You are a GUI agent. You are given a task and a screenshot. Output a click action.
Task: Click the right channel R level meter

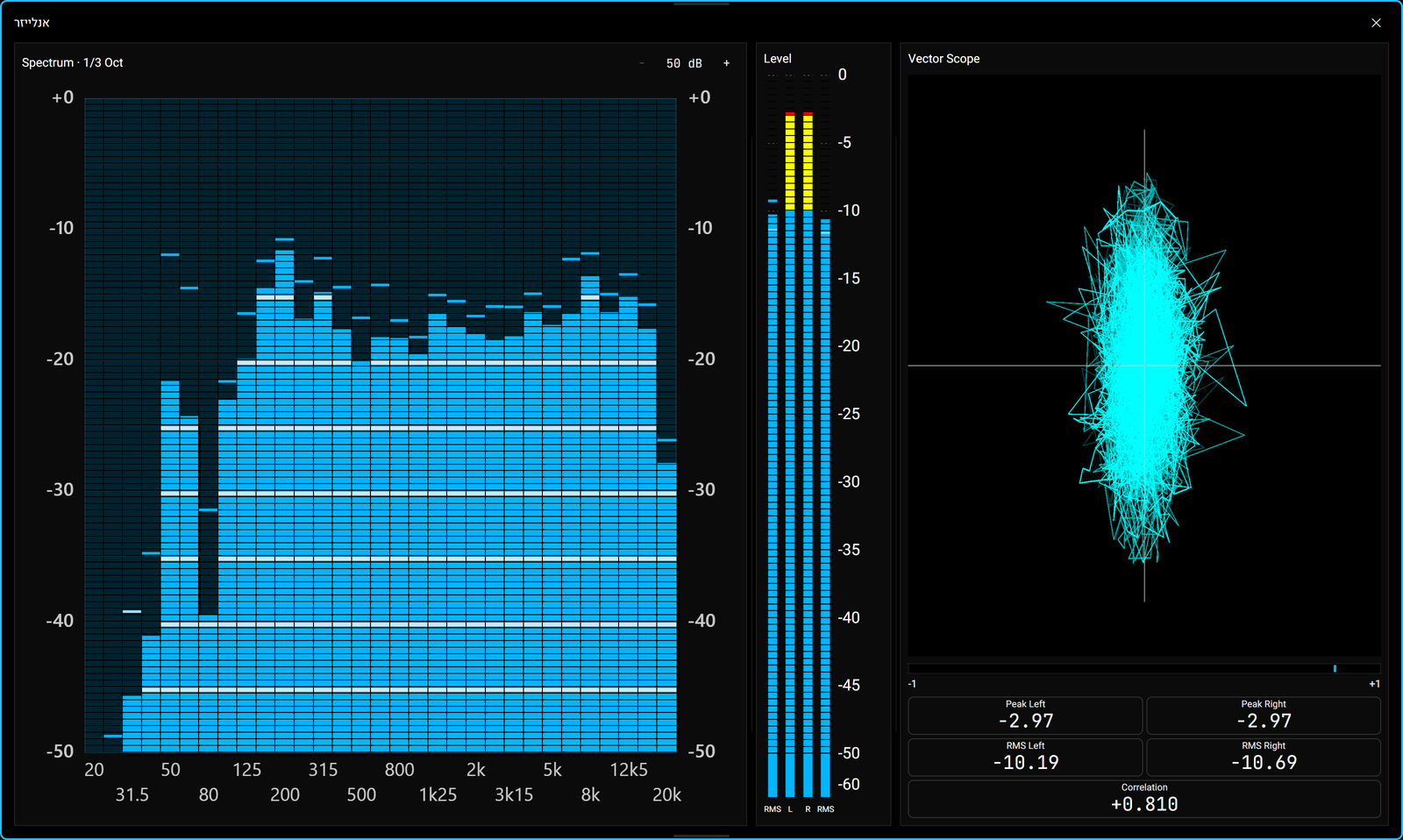(808, 454)
